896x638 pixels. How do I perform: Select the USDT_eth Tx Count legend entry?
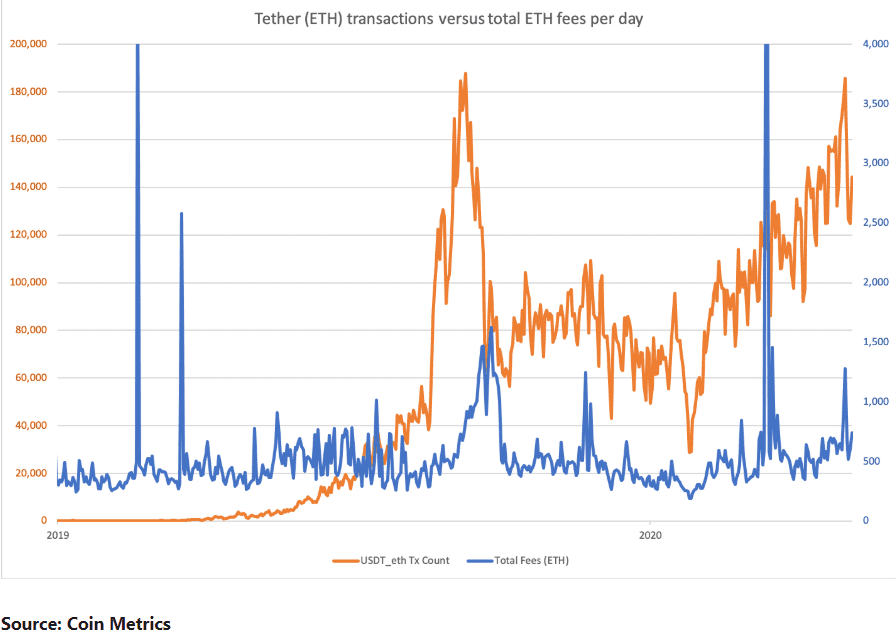click(x=391, y=561)
